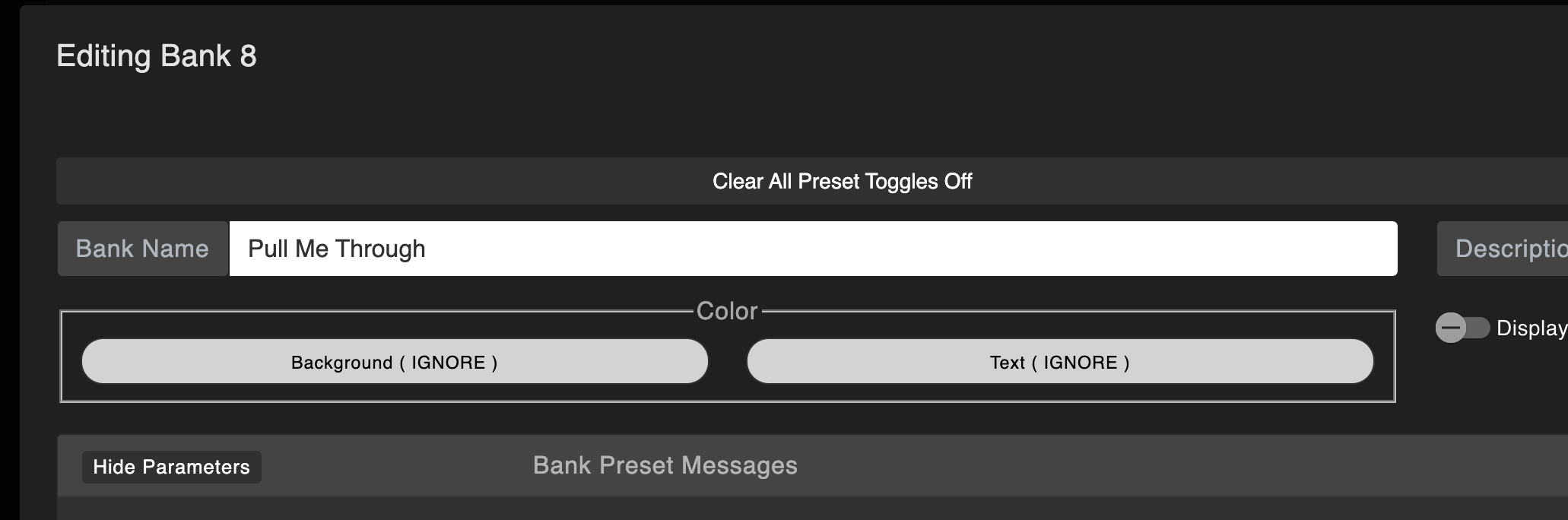Screen dimensions: 1568x520
Task: Focus the Bank Name input field
Action: coord(812,249)
